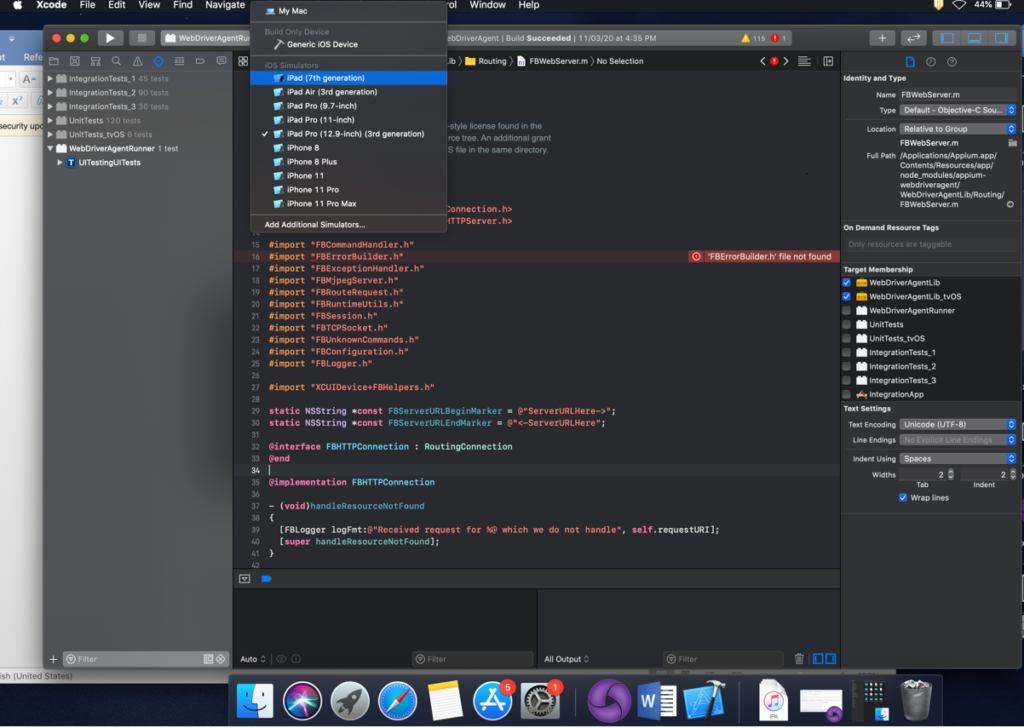Enable WebDriverAgentRunner target membership checkbox
This screenshot has width=1024, height=728.
point(846,311)
